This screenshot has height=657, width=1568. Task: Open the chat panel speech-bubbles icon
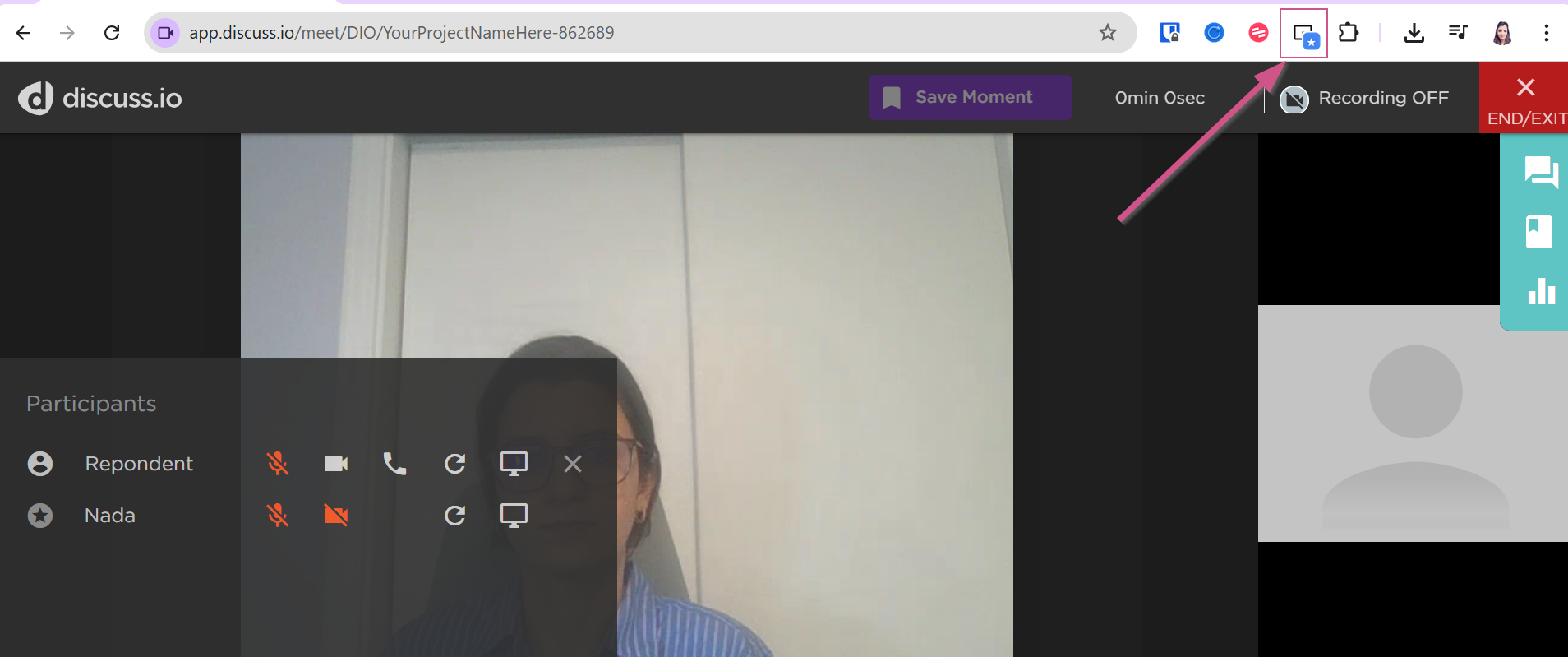pyautogui.click(x=1541, y=172)
